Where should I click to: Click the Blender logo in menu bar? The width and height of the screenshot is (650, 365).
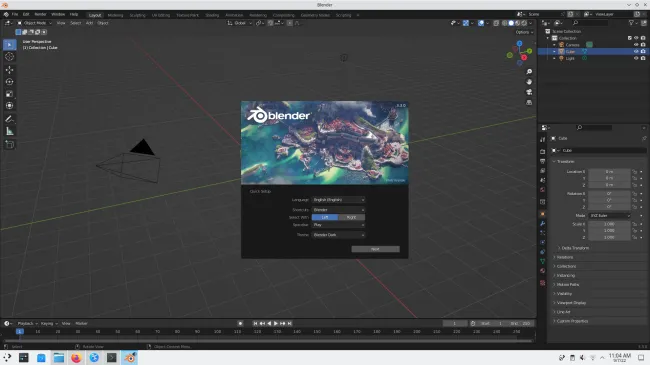(x=6, y=14)
